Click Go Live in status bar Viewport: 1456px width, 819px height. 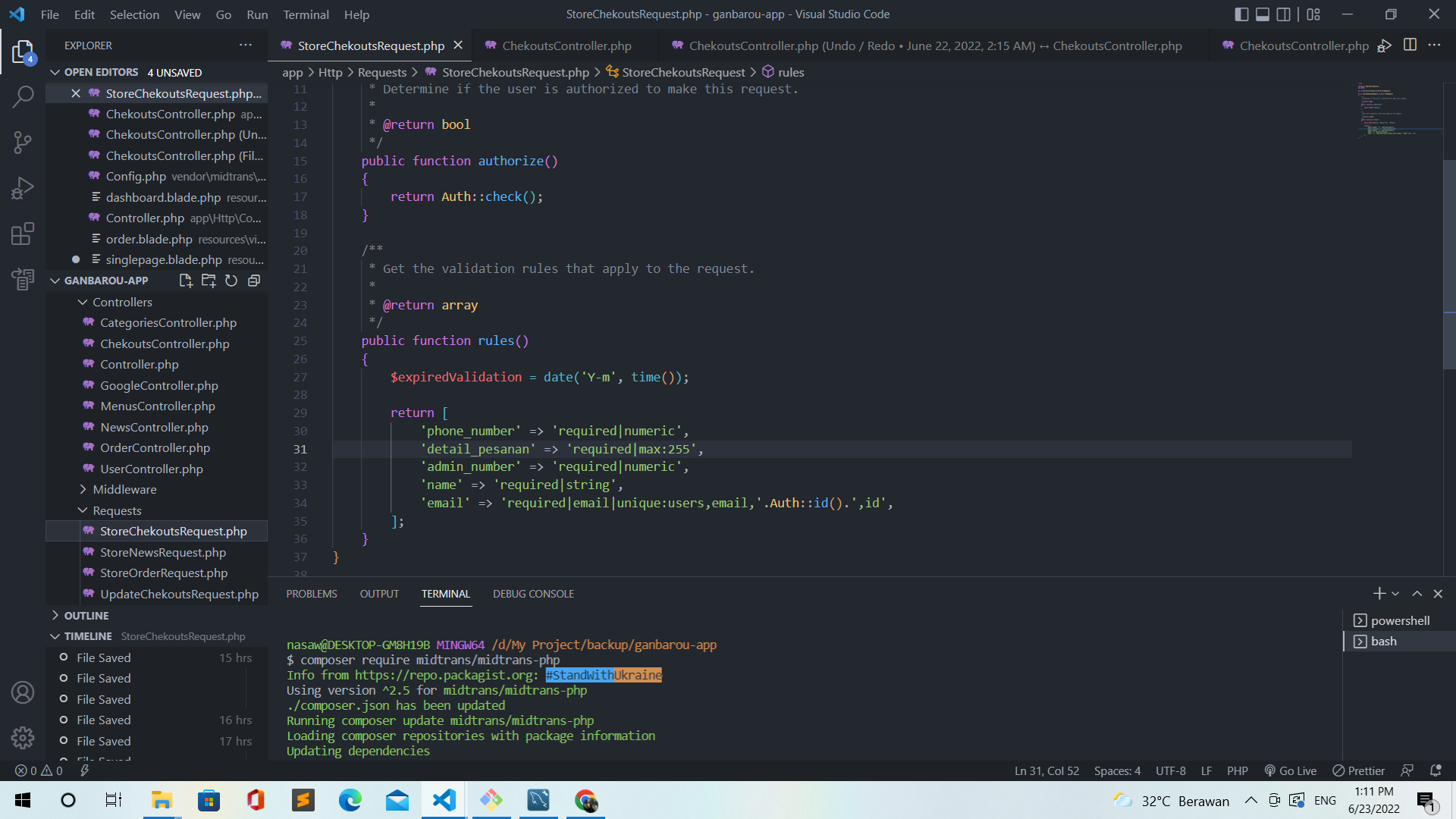1291,770
